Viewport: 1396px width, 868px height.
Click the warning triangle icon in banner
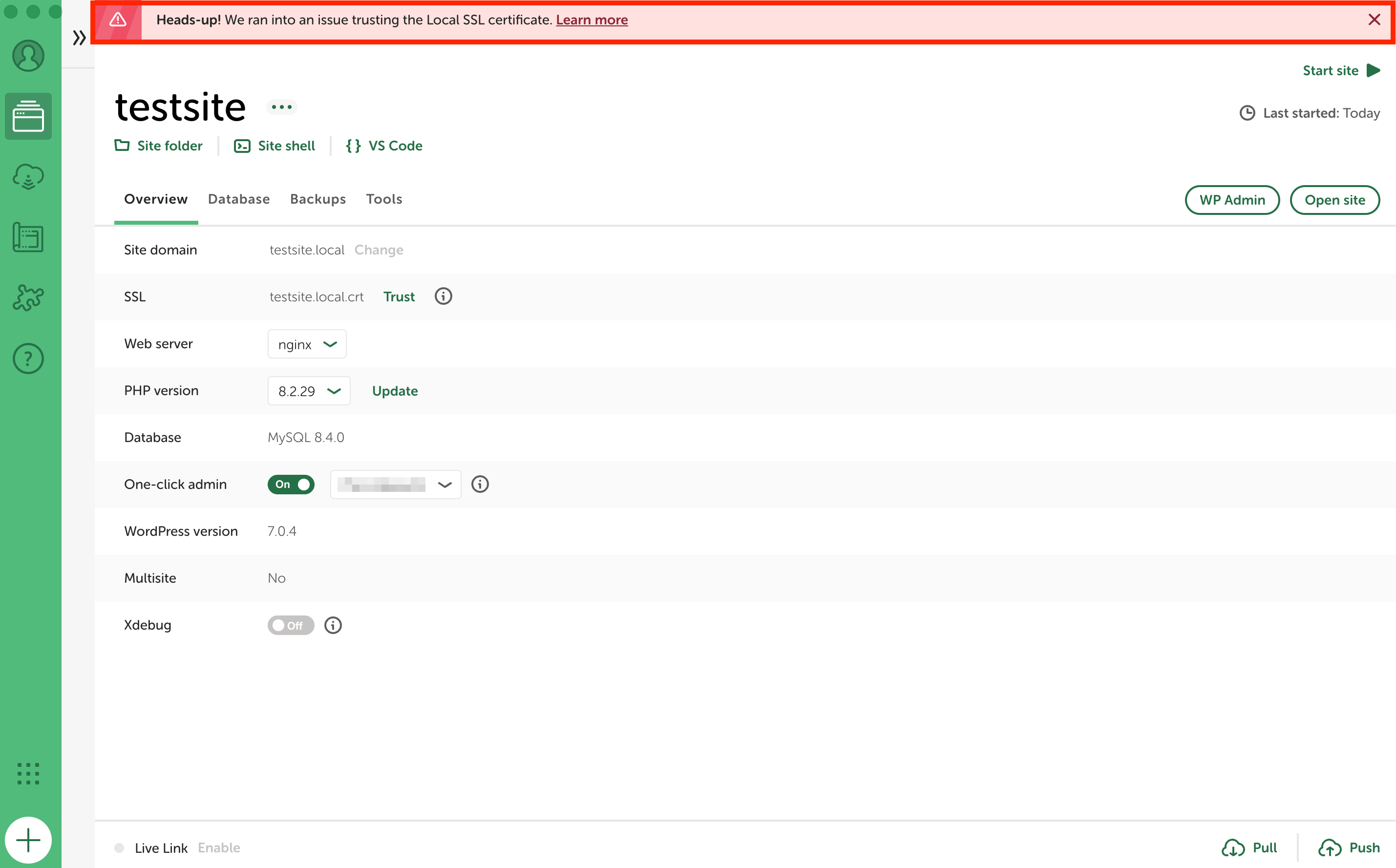click(118, 20)
